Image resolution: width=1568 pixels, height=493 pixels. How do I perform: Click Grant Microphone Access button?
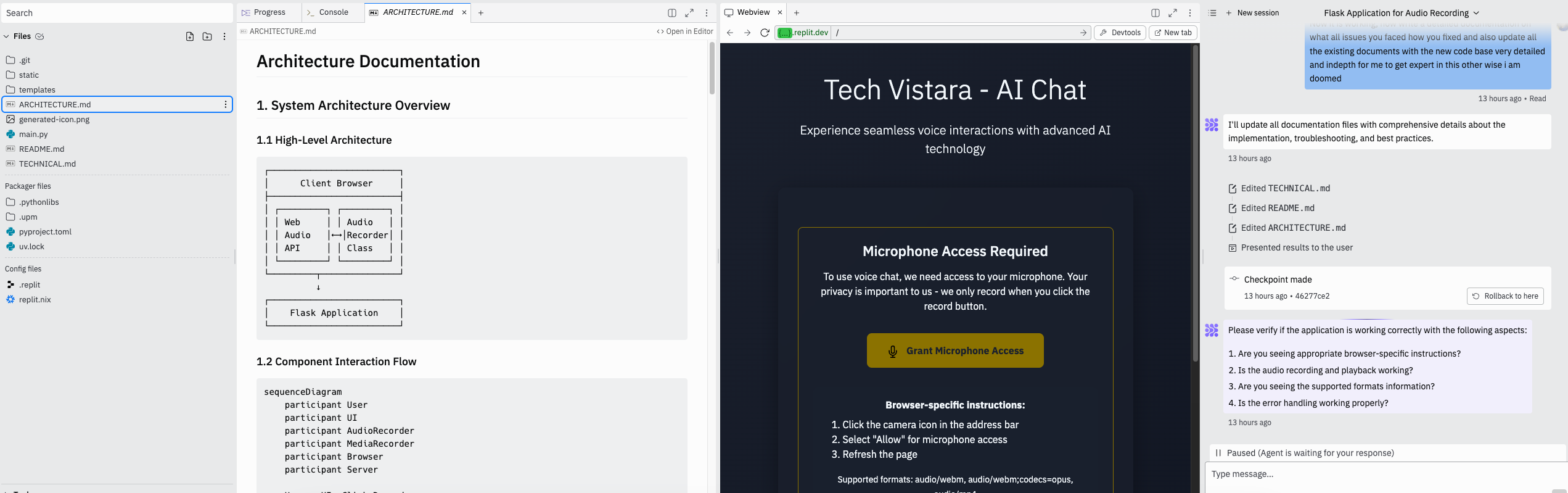pyautogui.click(x=955, y=350)
